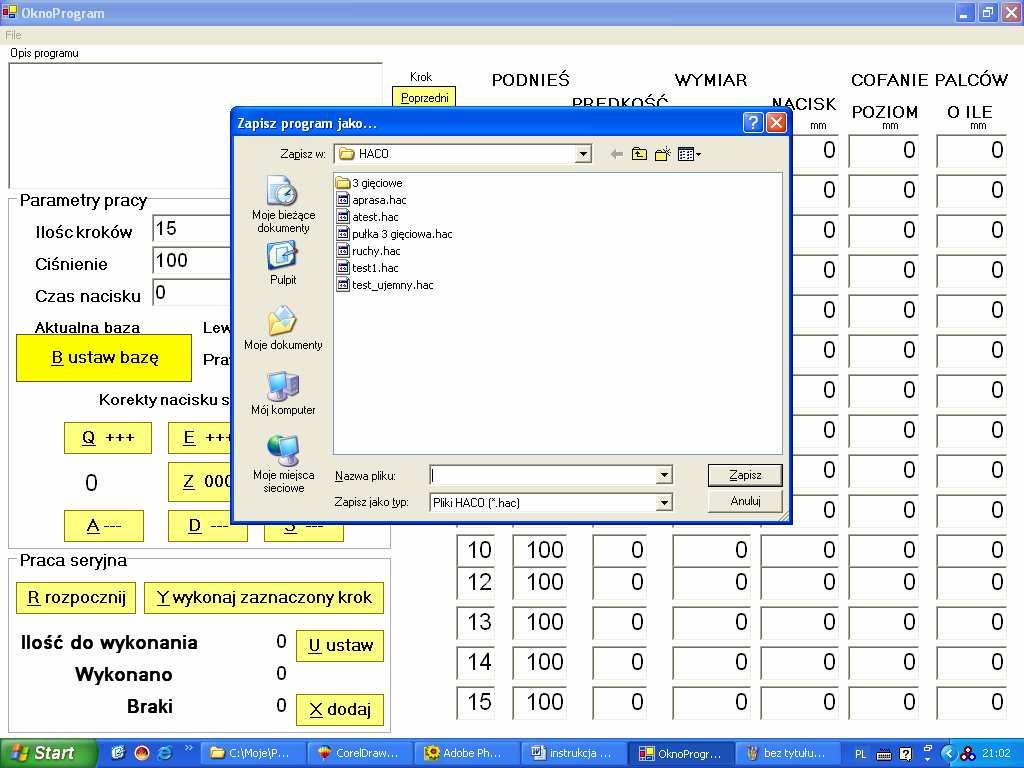1024x768 pixels.
Task: Click the system clock 21:02
Action: [x=997, y=753]
